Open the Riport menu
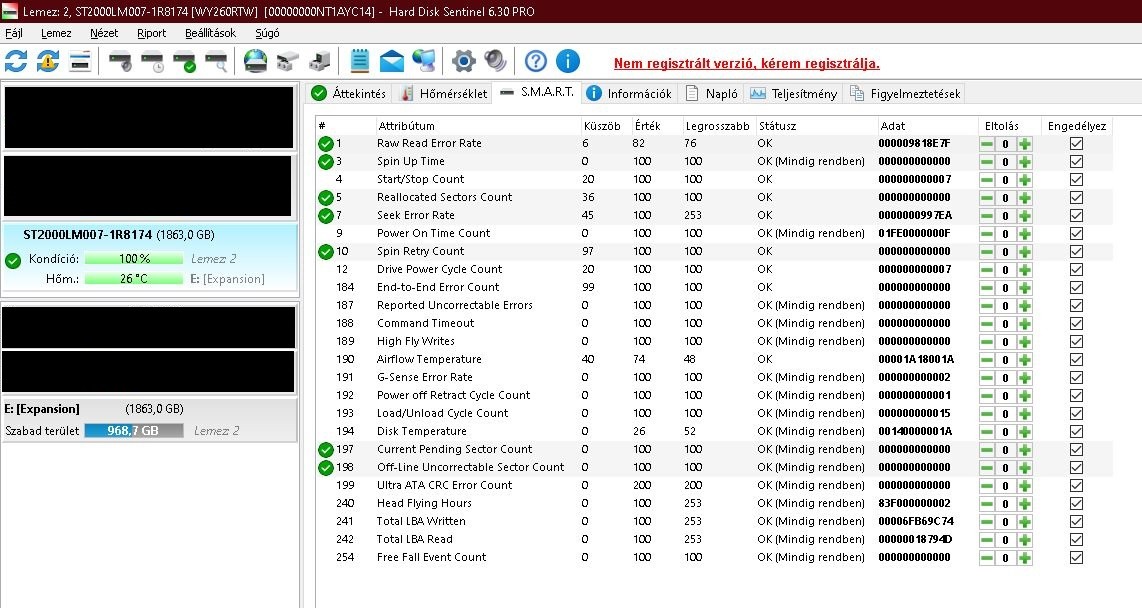The height and width of the screenshot is (608, 1142). pos(151,33)
